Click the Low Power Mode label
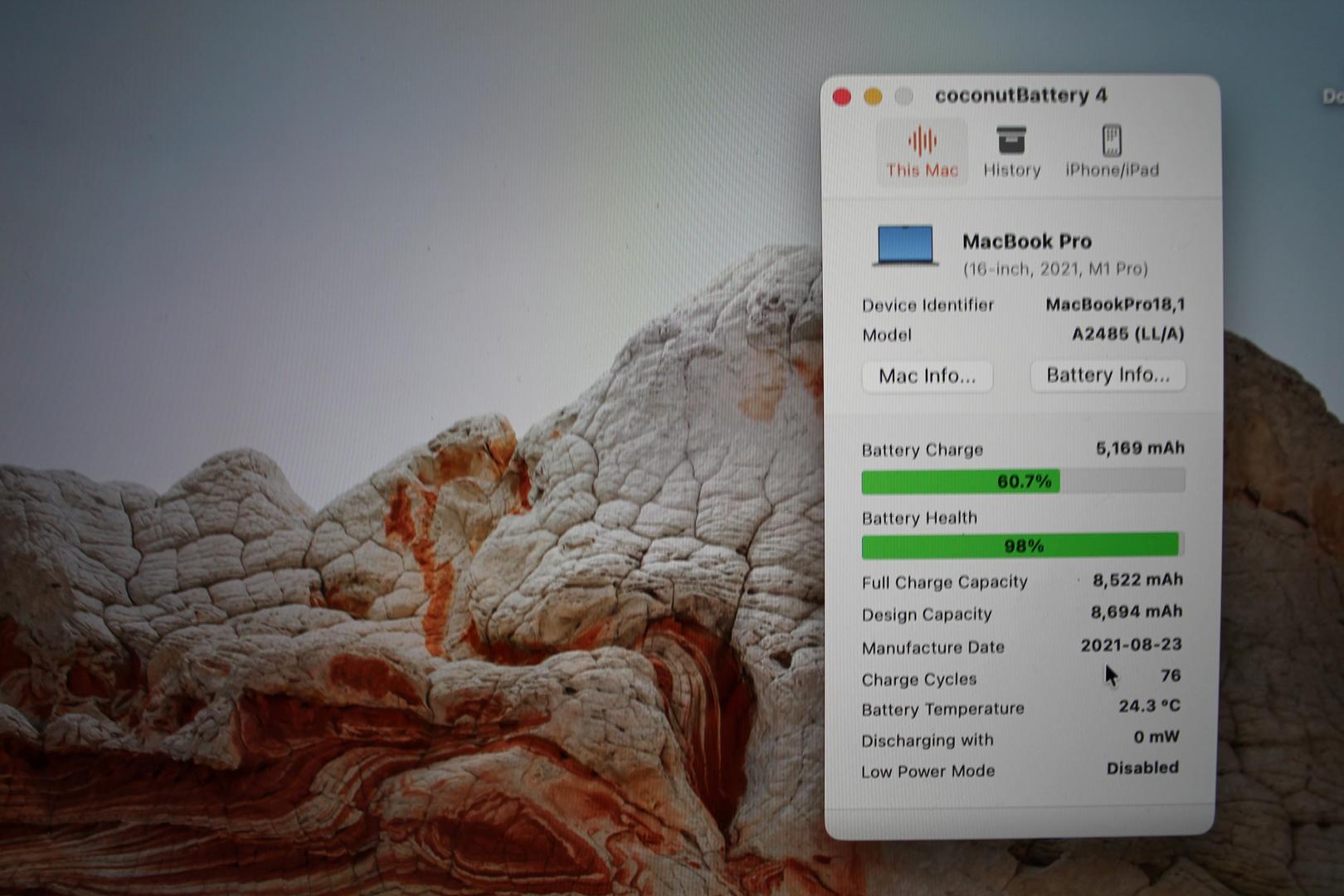The height and width of the screenshot is (896, 1344). point(928,772)
